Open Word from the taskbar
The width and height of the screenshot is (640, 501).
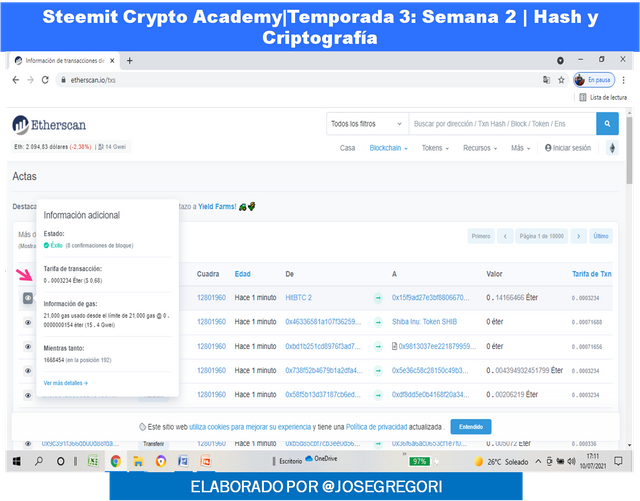(x=183, y=461)
